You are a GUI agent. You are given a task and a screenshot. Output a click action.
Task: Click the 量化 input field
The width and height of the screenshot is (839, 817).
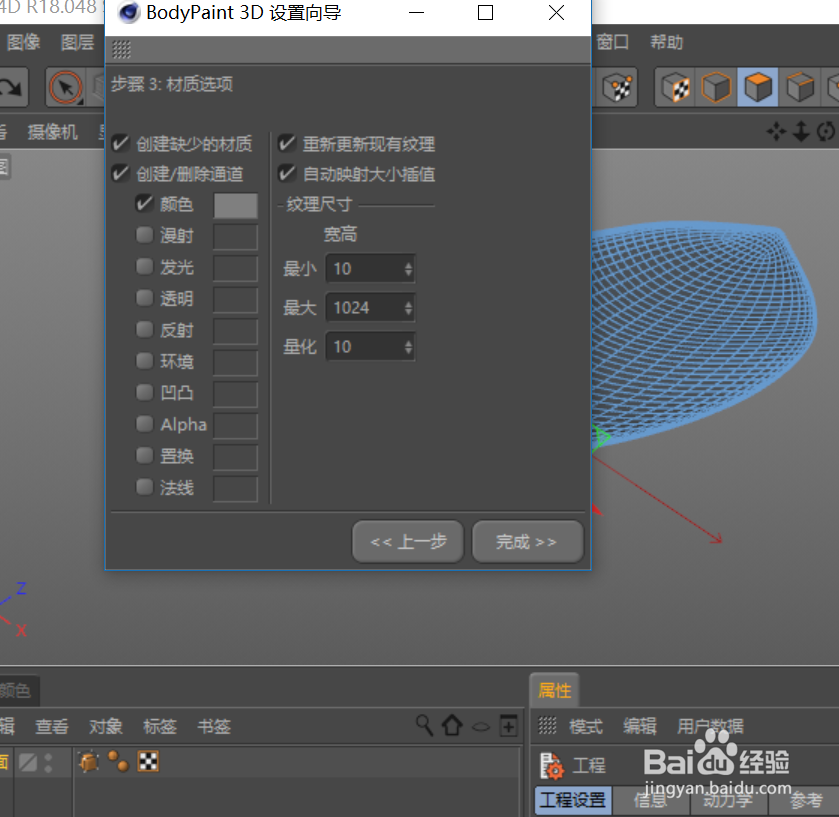coord(370,347)
